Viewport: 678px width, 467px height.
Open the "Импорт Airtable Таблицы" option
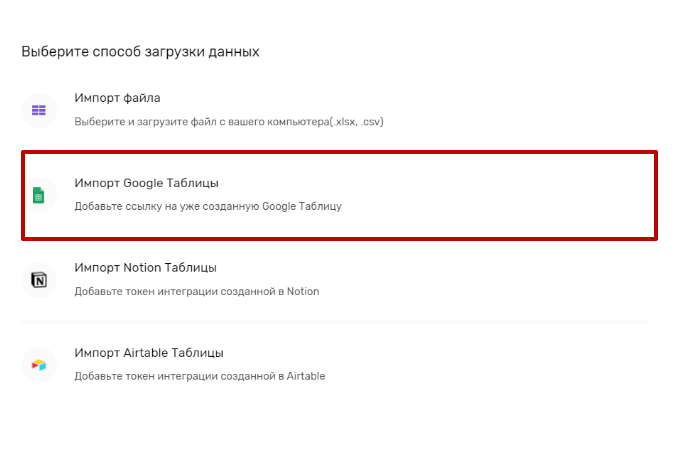(149, 353)
